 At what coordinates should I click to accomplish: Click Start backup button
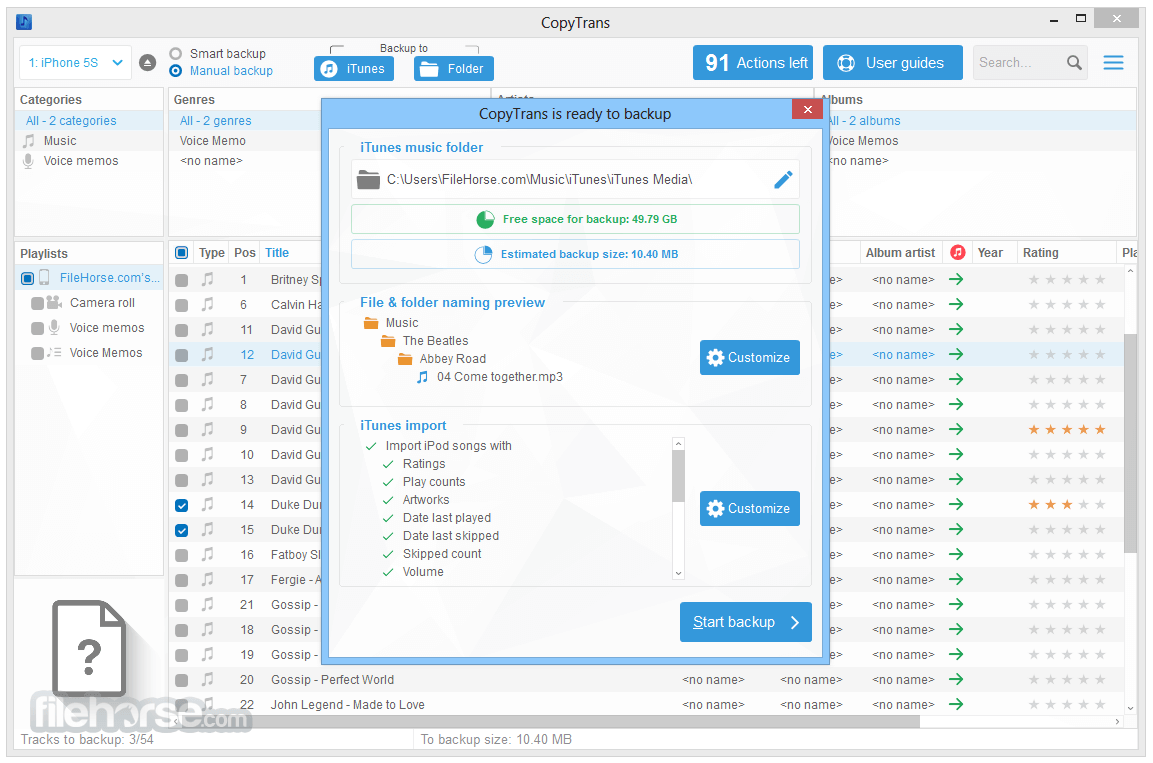click(746, 622)
